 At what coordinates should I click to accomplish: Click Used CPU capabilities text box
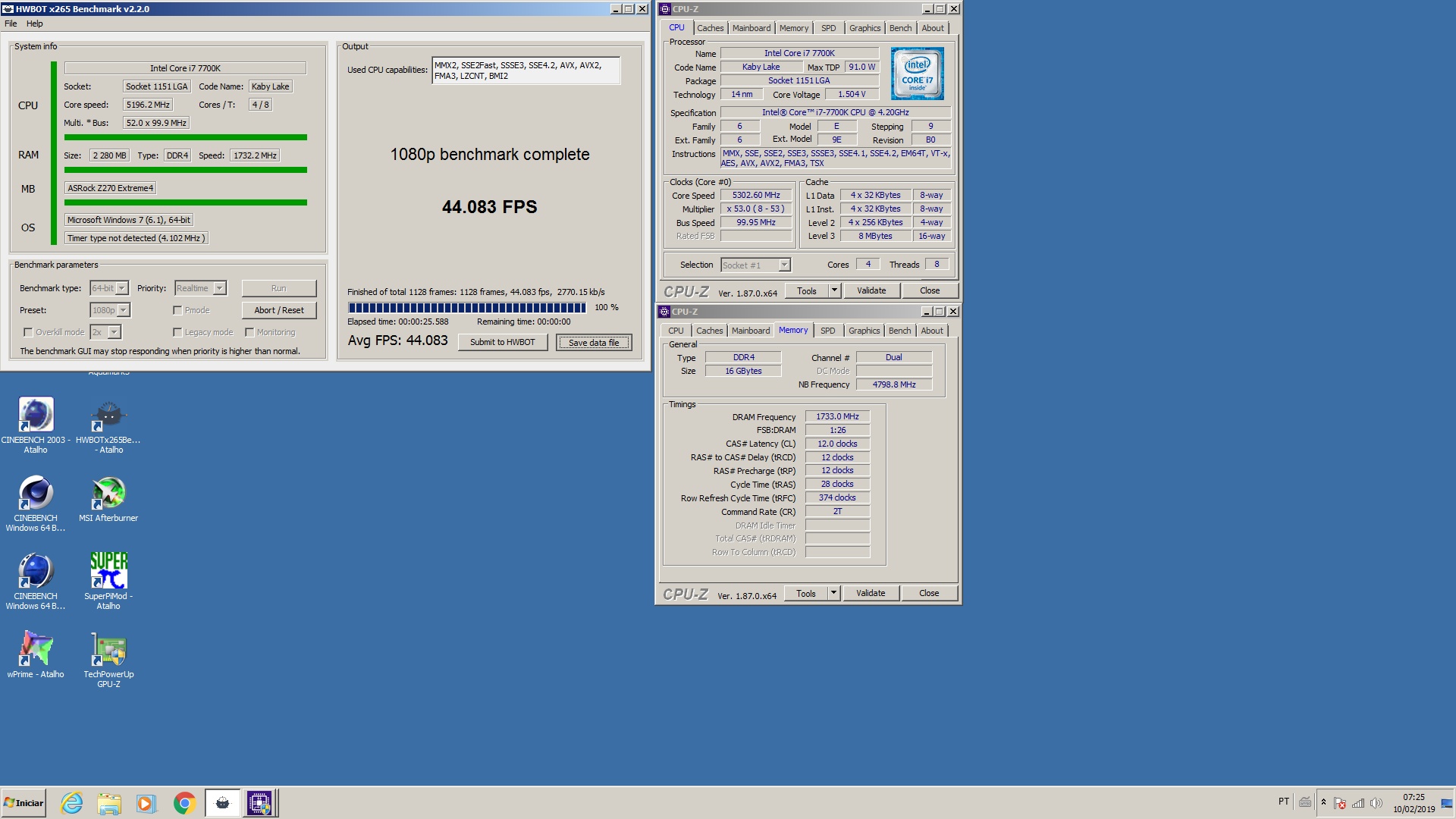(526, 71)
